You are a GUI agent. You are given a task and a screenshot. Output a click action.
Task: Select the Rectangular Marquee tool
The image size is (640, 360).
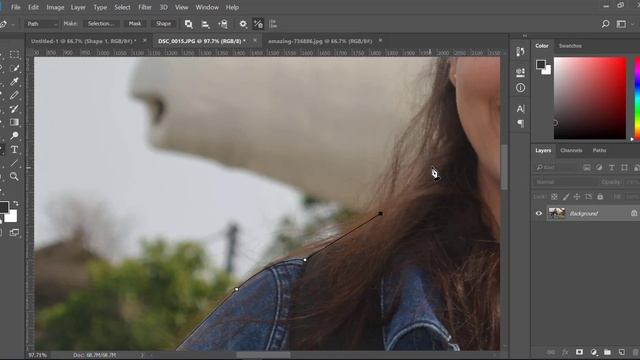point(14,54)
